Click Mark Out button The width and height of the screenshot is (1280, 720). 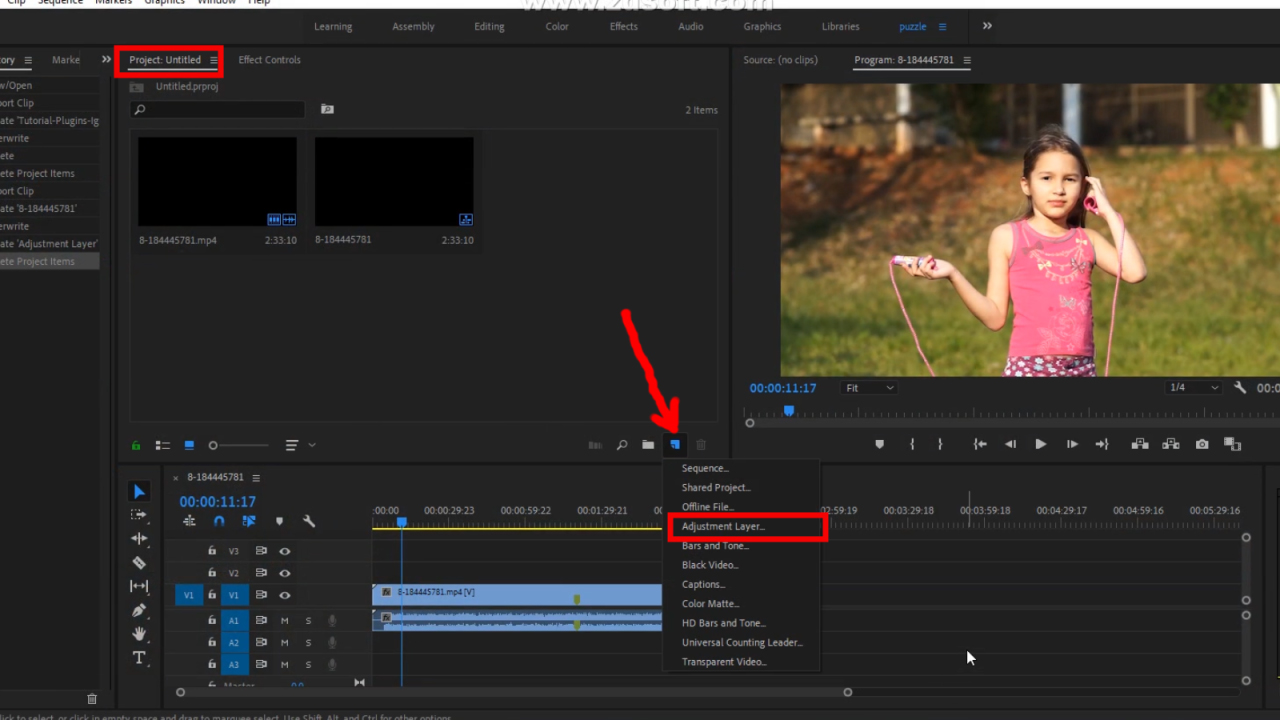click(940, 444)
